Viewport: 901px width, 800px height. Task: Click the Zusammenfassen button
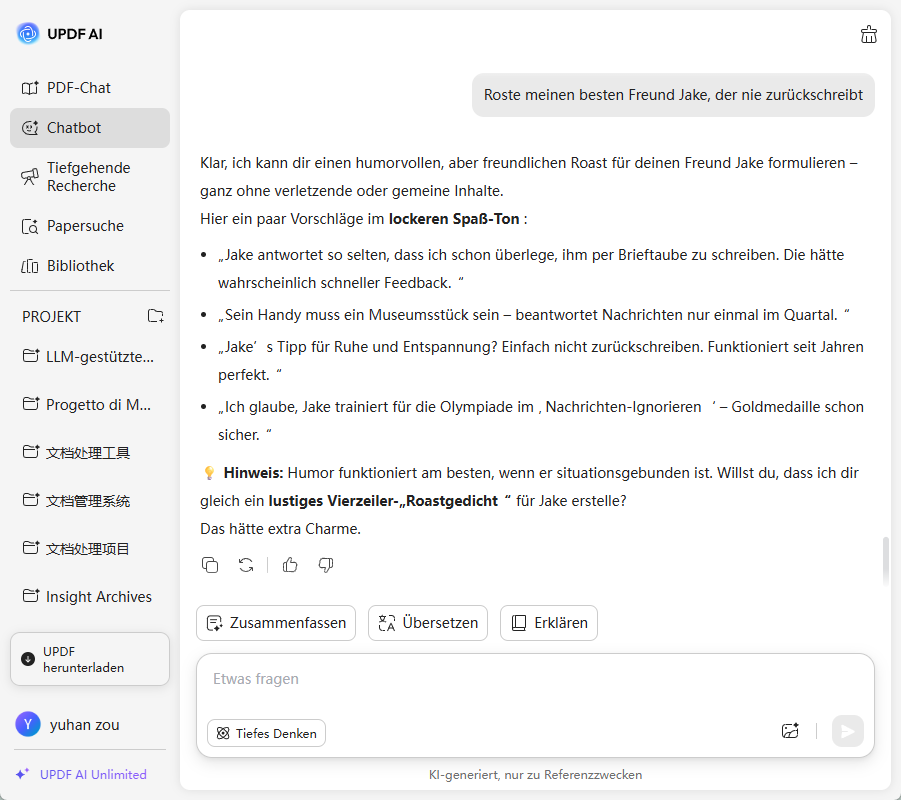pyautogui.click(x=276, y=622)
